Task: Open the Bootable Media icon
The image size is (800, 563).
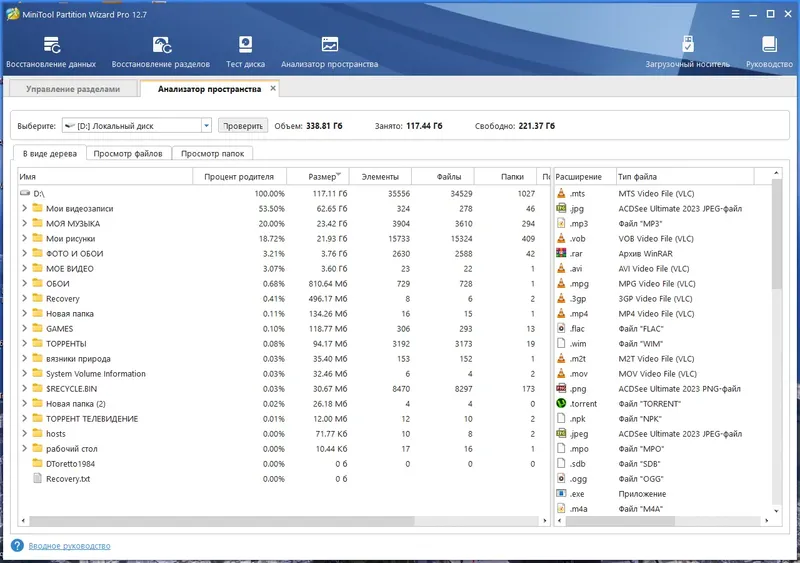Action: (x=689, y=45)
